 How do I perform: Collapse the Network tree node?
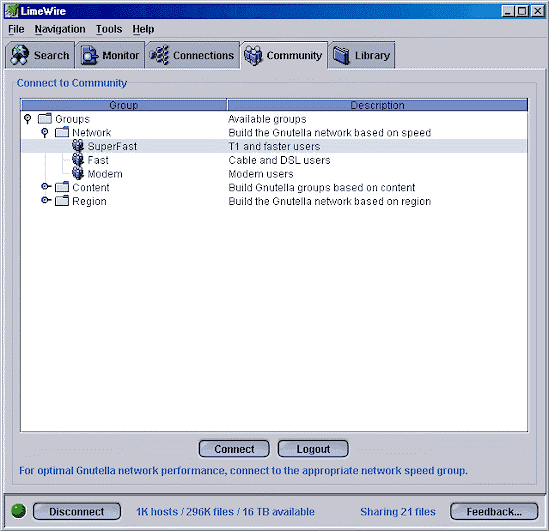point(45,132)
